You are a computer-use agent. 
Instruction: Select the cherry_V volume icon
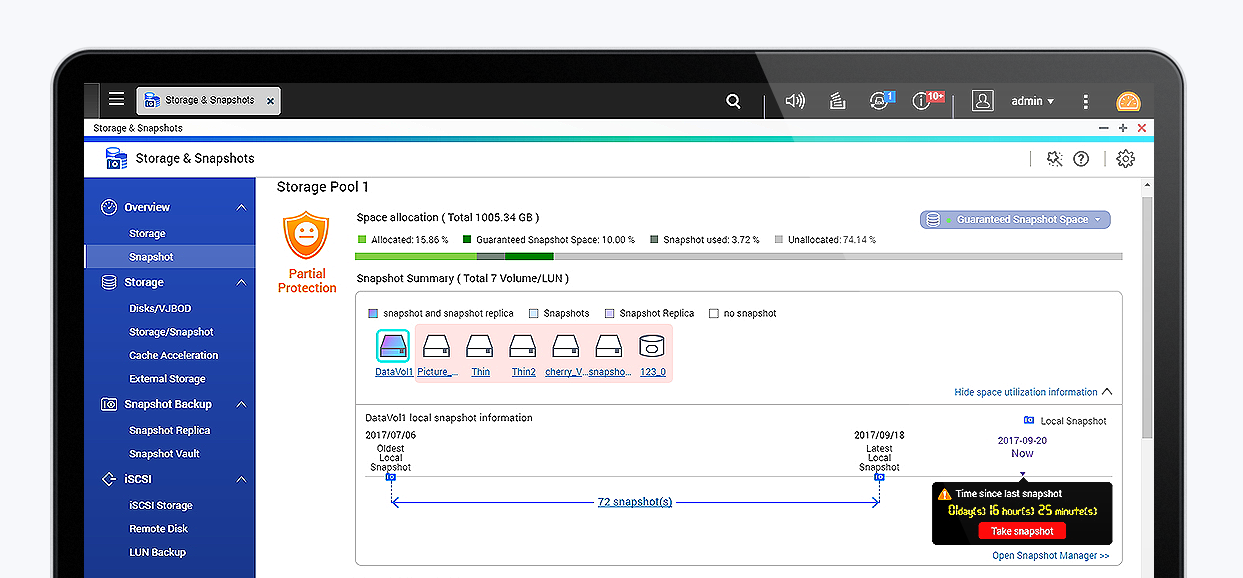click(566, 346)
